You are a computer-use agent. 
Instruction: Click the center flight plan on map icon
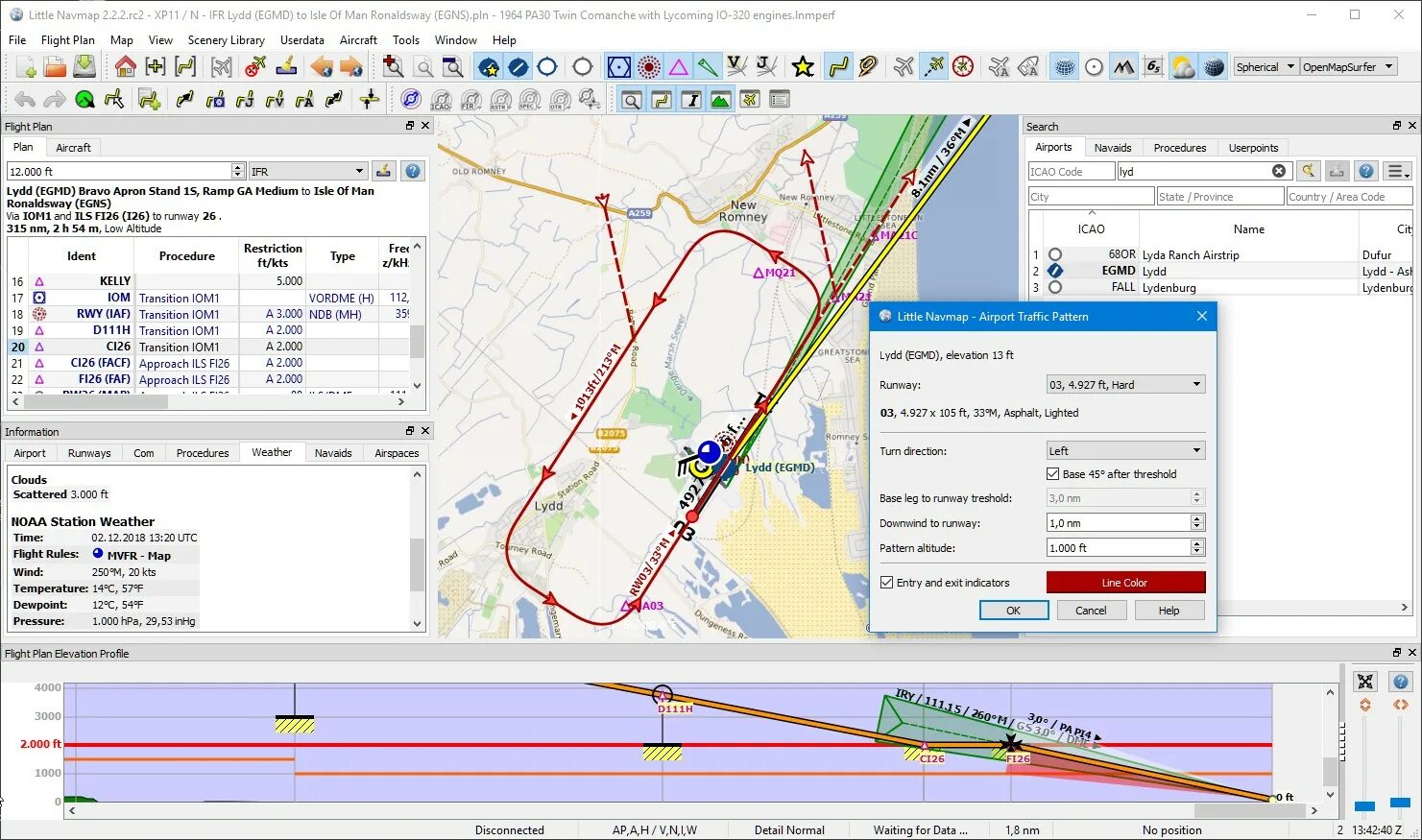click(x=185, y=66)
